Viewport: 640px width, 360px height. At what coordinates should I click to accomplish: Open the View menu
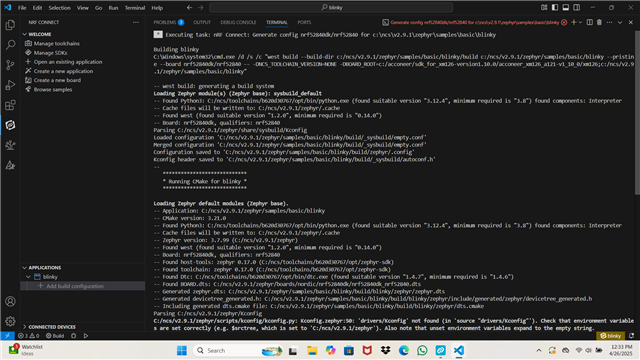(x=82, y=8)
